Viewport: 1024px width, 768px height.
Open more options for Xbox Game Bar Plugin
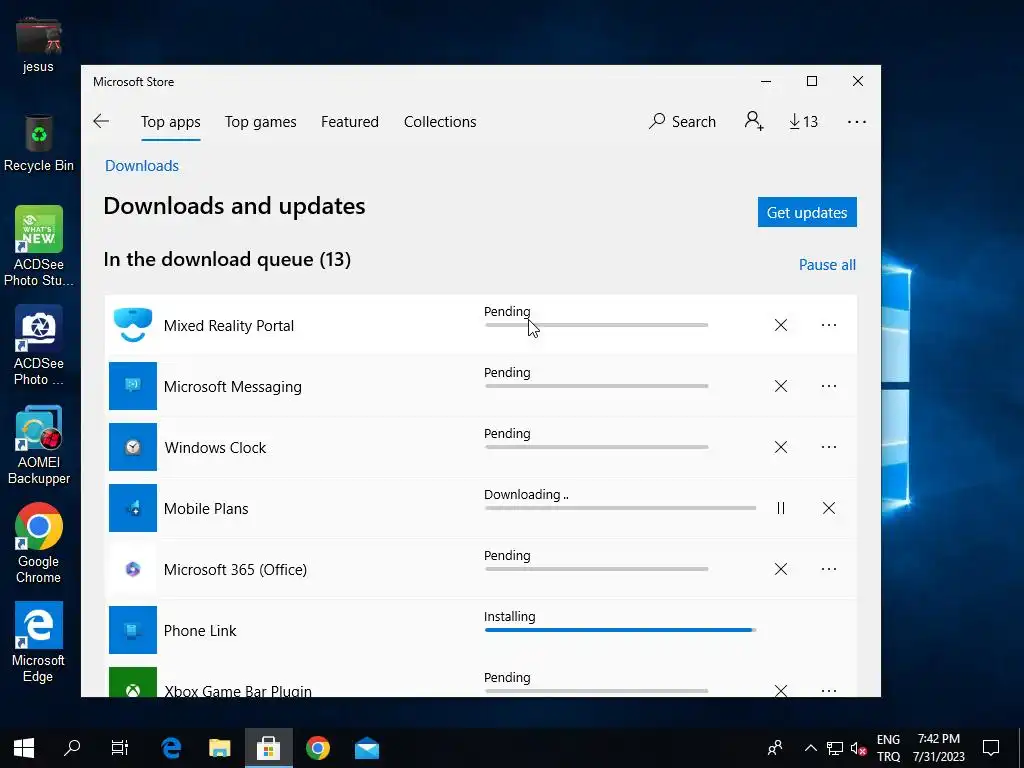829,690
